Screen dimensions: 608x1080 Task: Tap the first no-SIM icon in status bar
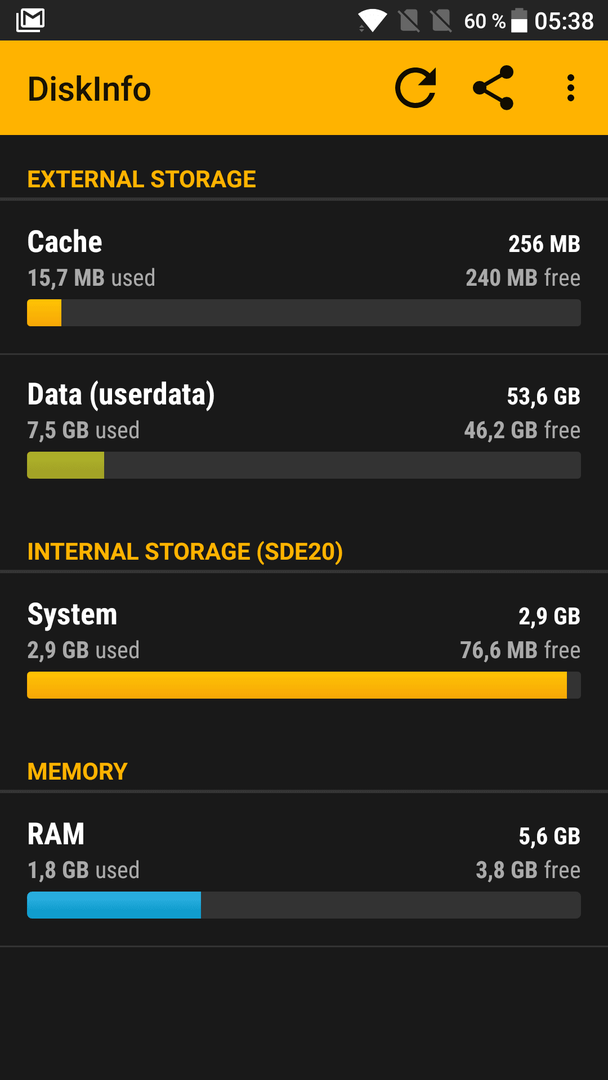409,21
